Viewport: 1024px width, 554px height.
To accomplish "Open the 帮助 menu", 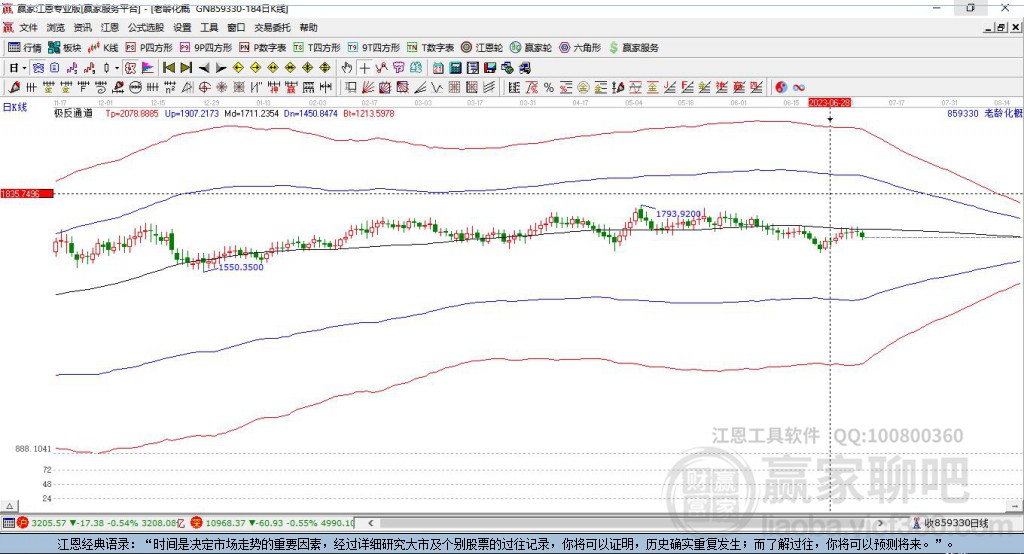I will coord(308,27).
